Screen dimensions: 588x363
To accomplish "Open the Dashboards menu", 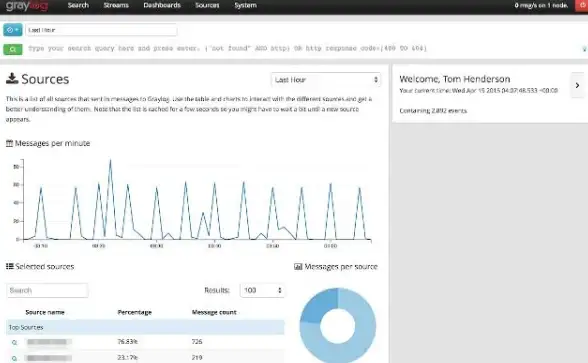I will pos(162,5).
